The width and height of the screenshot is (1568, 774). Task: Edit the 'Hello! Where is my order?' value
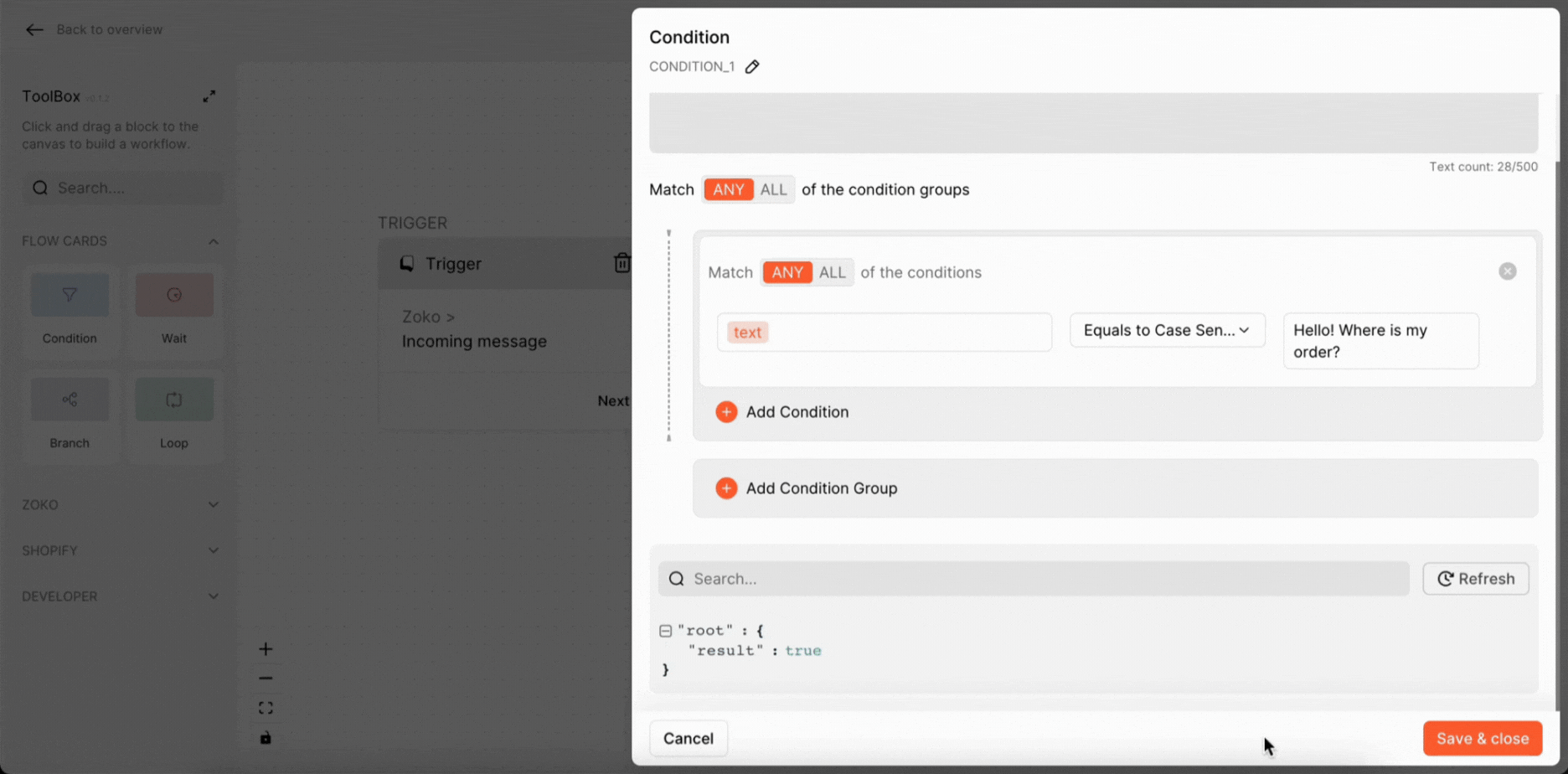(1381, 341)
